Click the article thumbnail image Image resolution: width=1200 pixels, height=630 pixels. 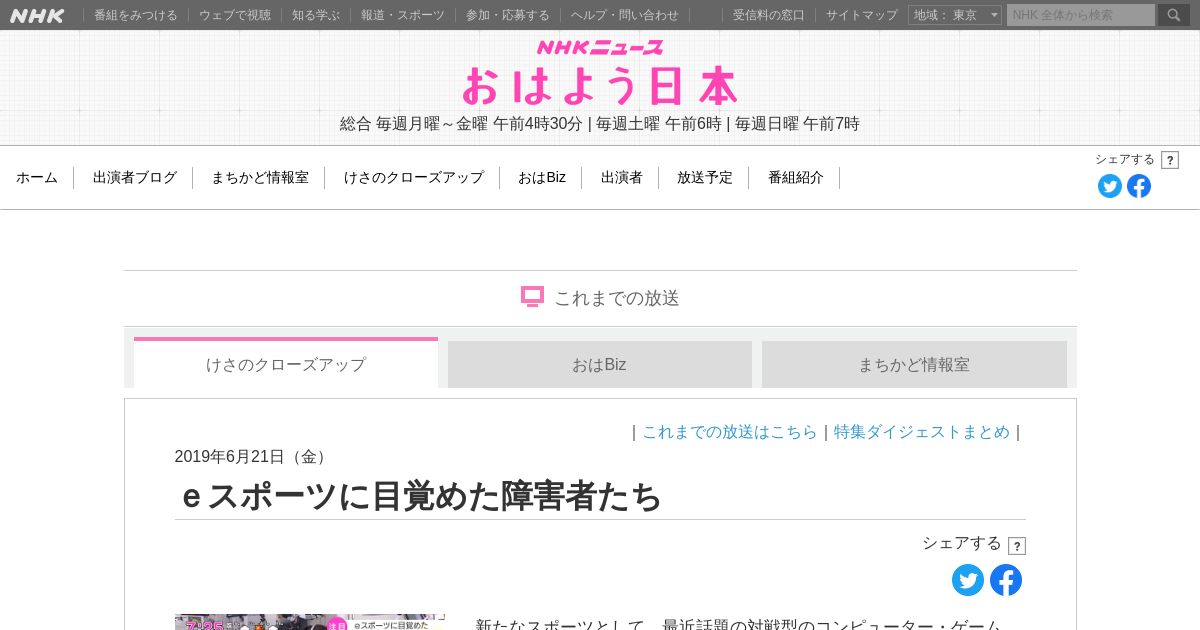[310, 622]
